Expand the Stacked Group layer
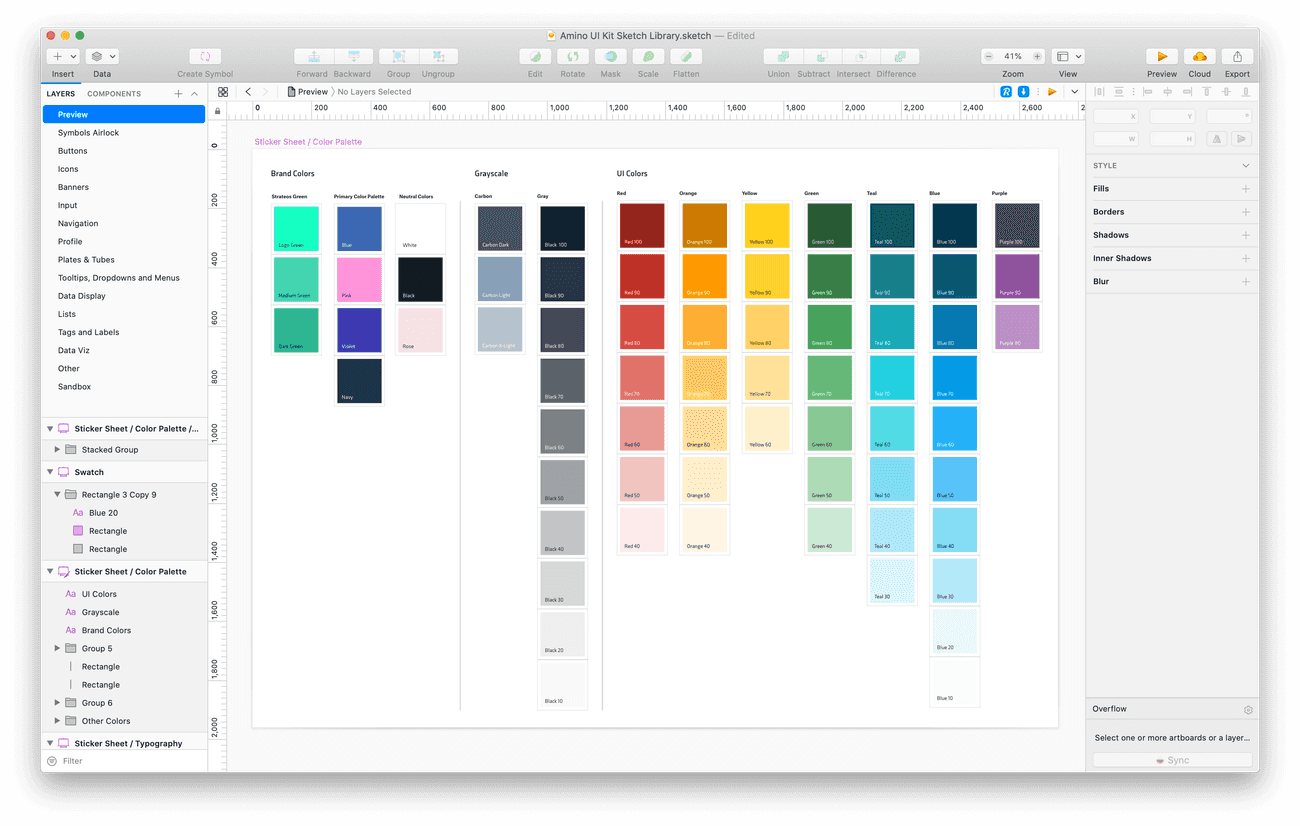 click(x=58, y=450)
